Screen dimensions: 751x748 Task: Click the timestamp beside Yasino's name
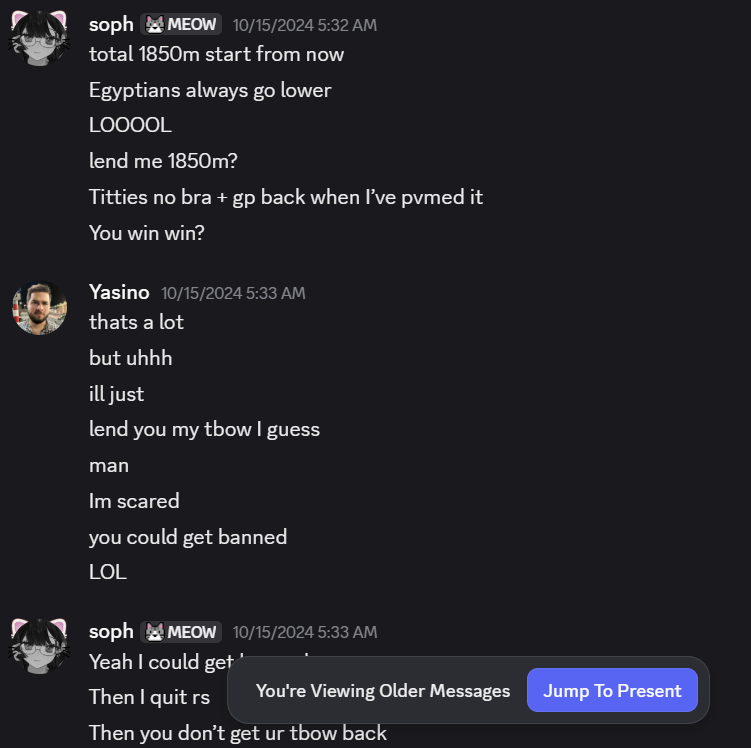pos(233,293)
